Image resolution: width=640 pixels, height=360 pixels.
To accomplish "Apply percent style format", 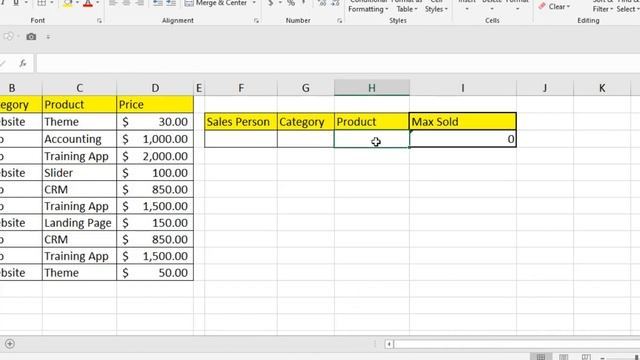I will point(291,3).
